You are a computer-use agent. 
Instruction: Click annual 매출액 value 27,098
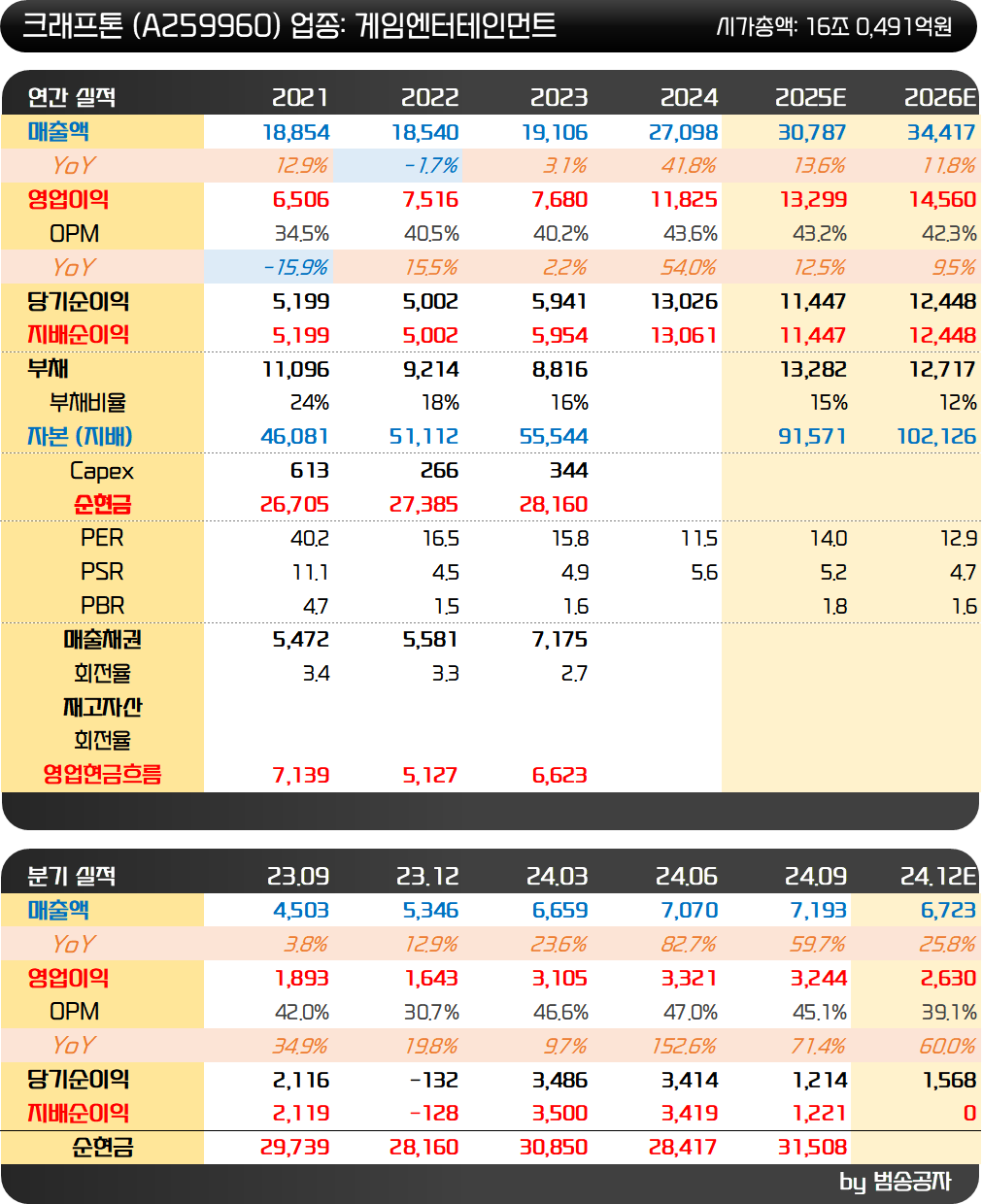point(684,132)
